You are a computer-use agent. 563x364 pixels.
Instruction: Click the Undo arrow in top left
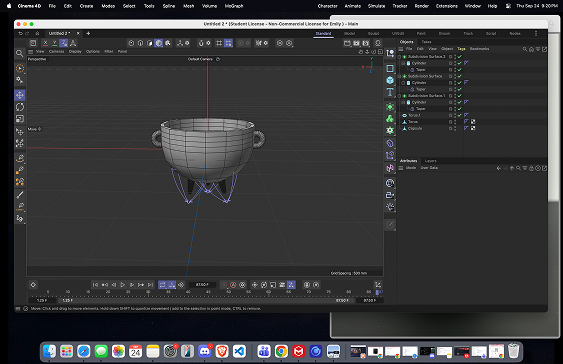[x=20, y=33]
